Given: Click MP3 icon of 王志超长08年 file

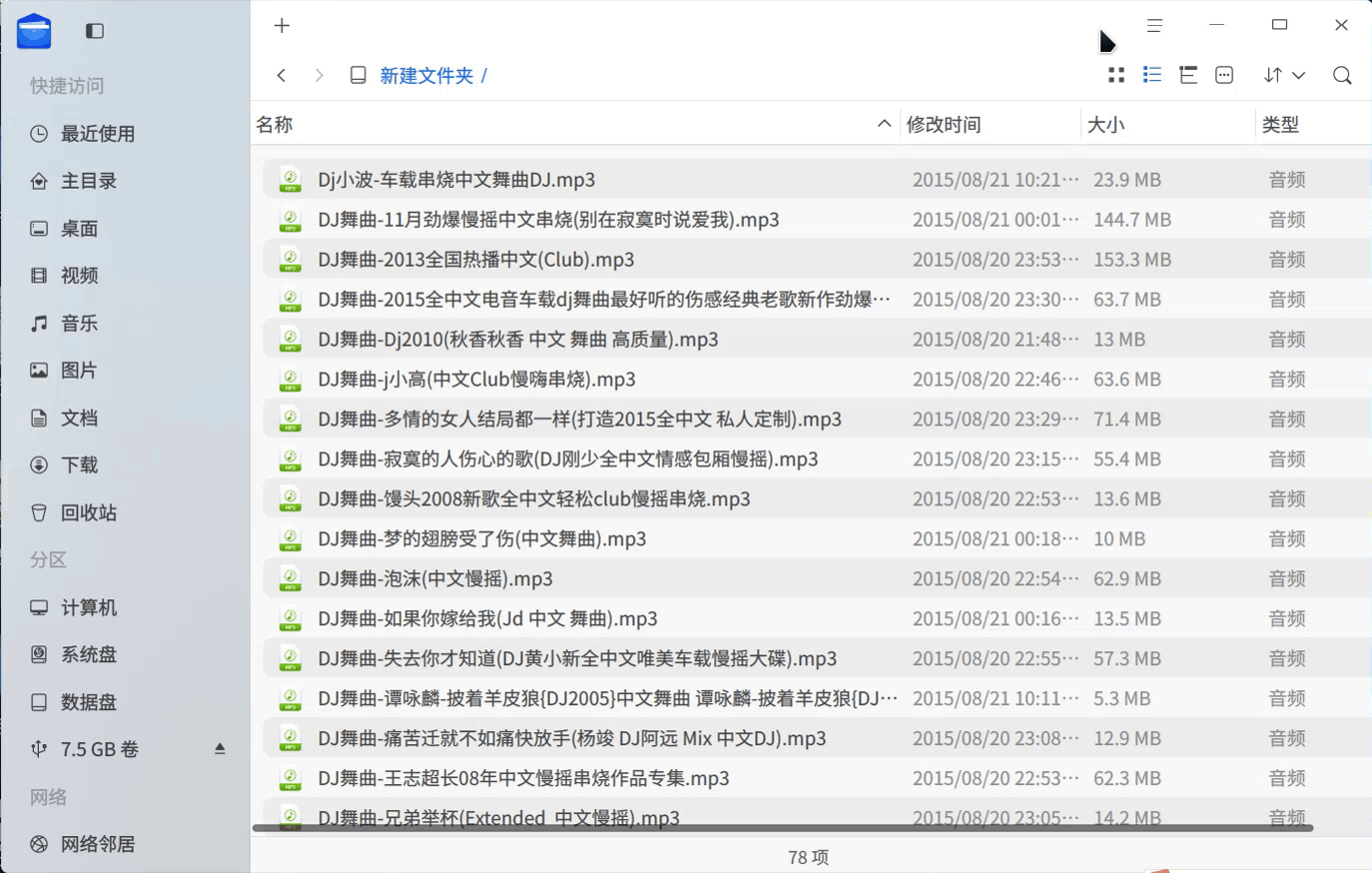Looking at the screenshot, I should point(290,779).
